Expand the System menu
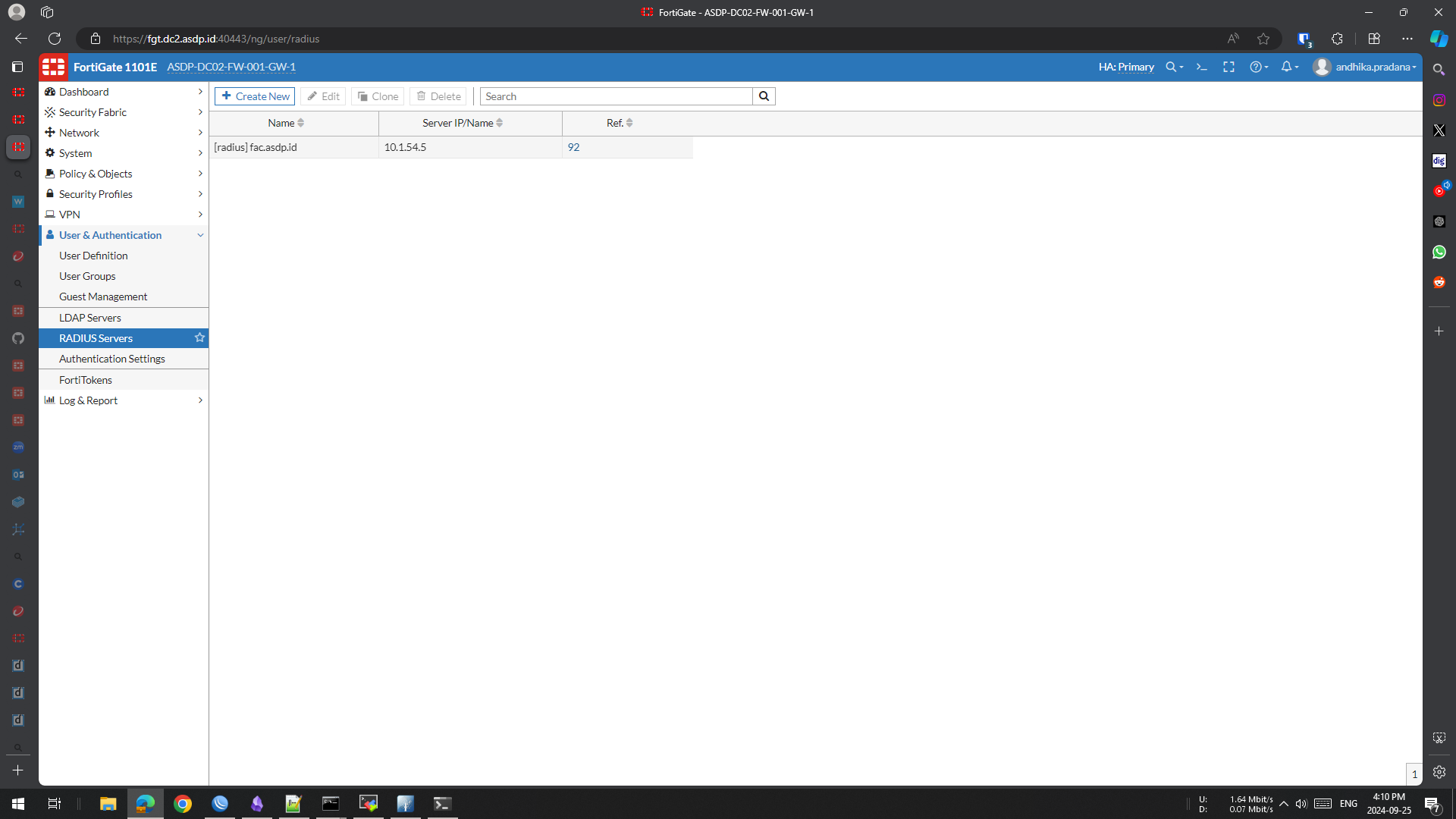 click(124, 153)
